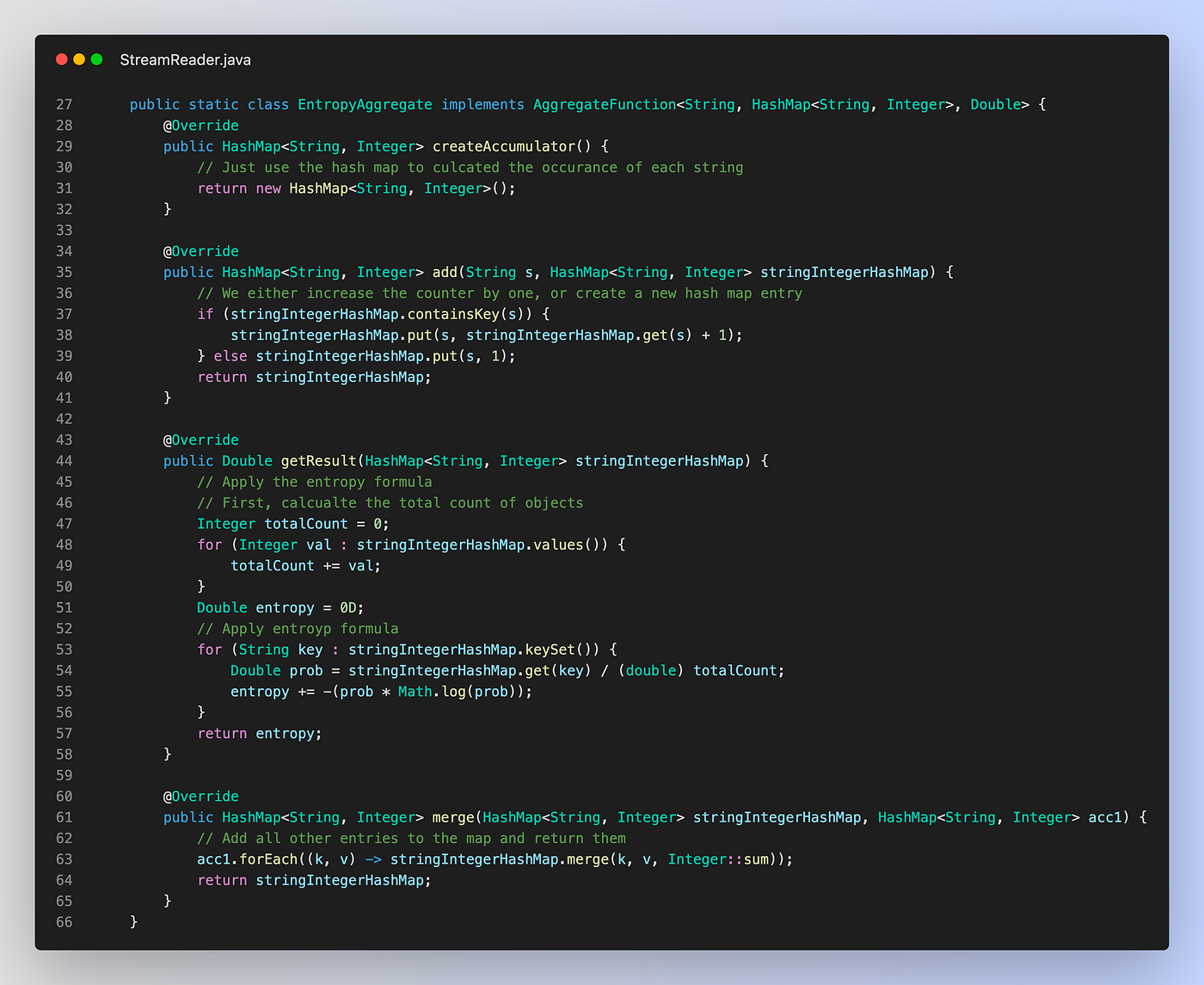The height and width of the screenshot is (985, 1204).
Task: Click the getResult method name
Action: coord(319,461)
